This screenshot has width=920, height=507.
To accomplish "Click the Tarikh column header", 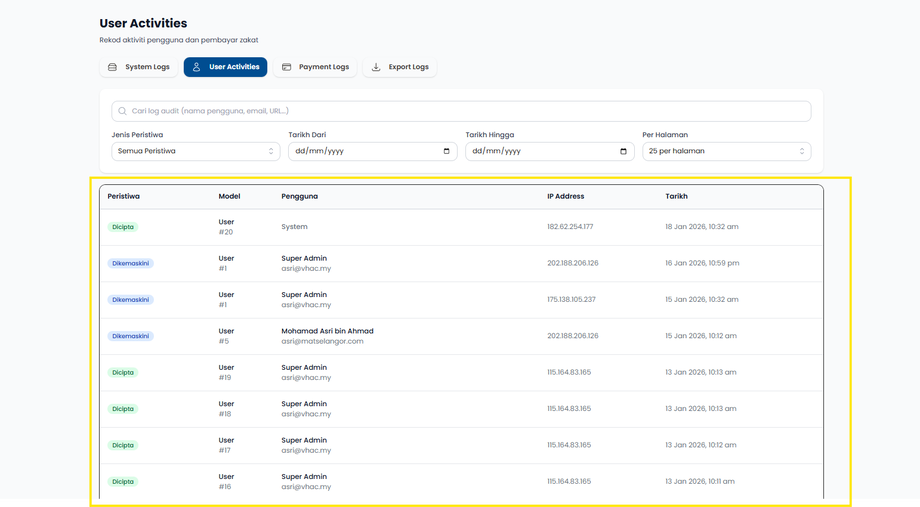I will 676,196.
